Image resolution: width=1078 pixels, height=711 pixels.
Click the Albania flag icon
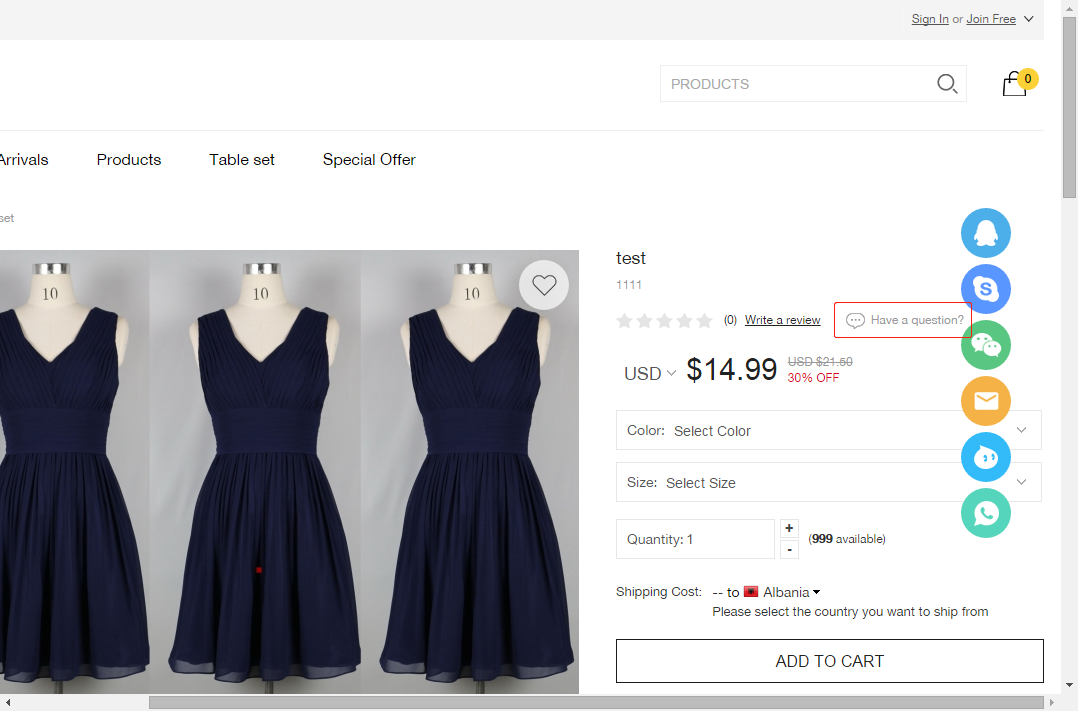click(x=751, y=592)
